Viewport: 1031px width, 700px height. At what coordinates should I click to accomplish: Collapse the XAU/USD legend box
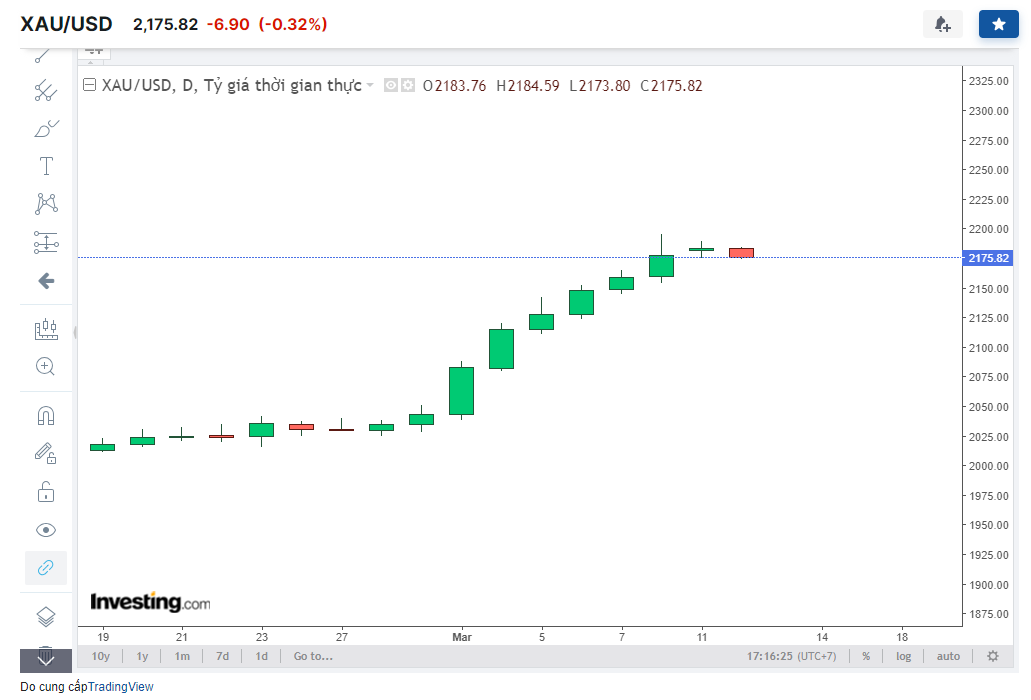(89, 86)
